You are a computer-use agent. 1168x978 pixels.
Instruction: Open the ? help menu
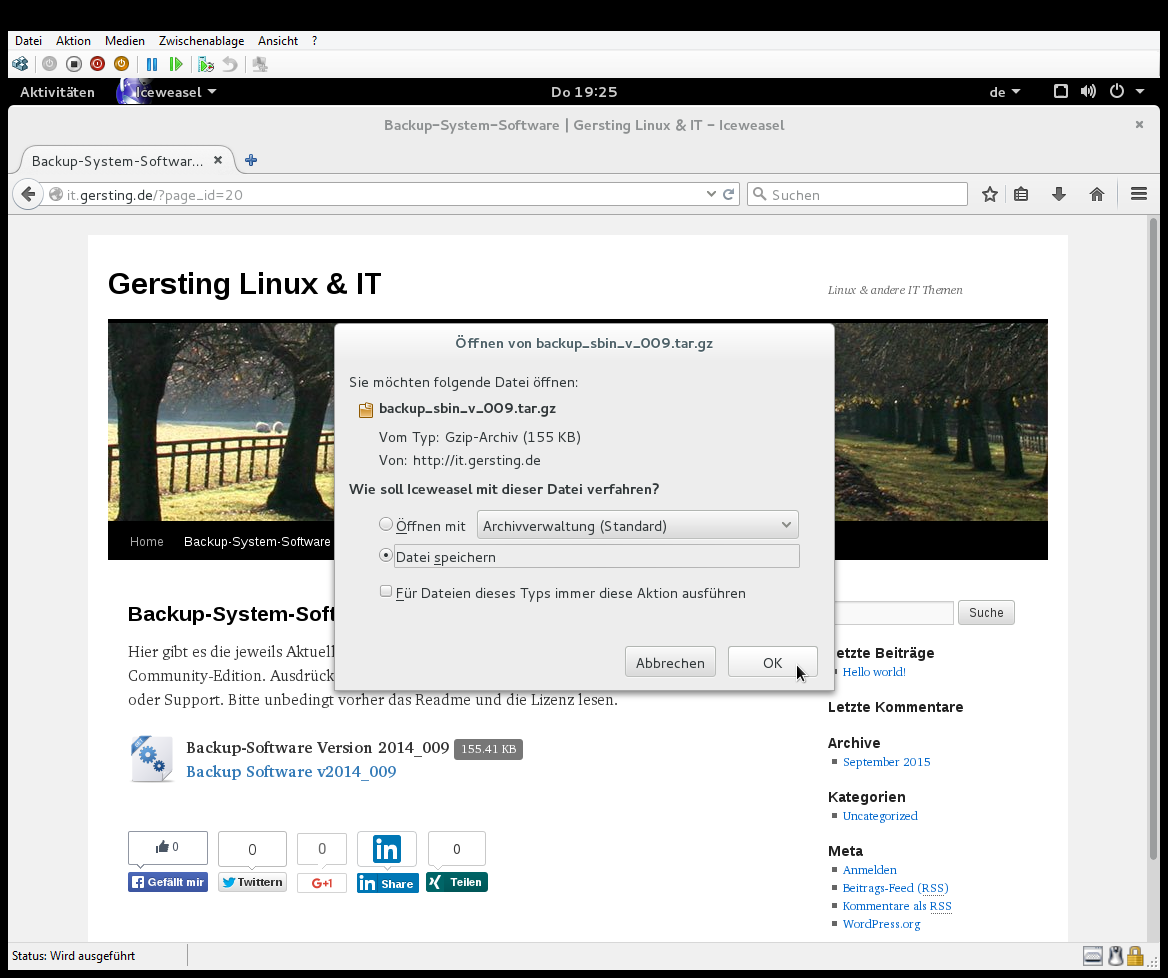[314, 41]
